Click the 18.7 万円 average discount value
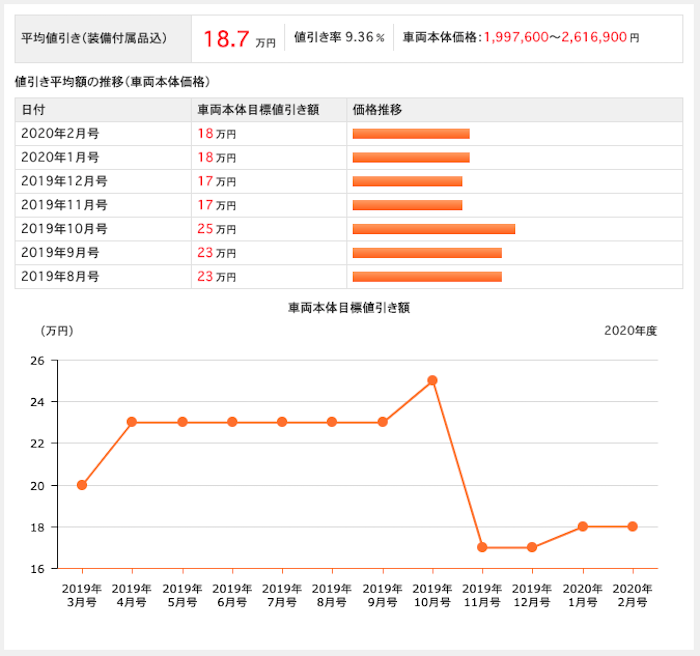700x656 pixels. coord(239,39)
